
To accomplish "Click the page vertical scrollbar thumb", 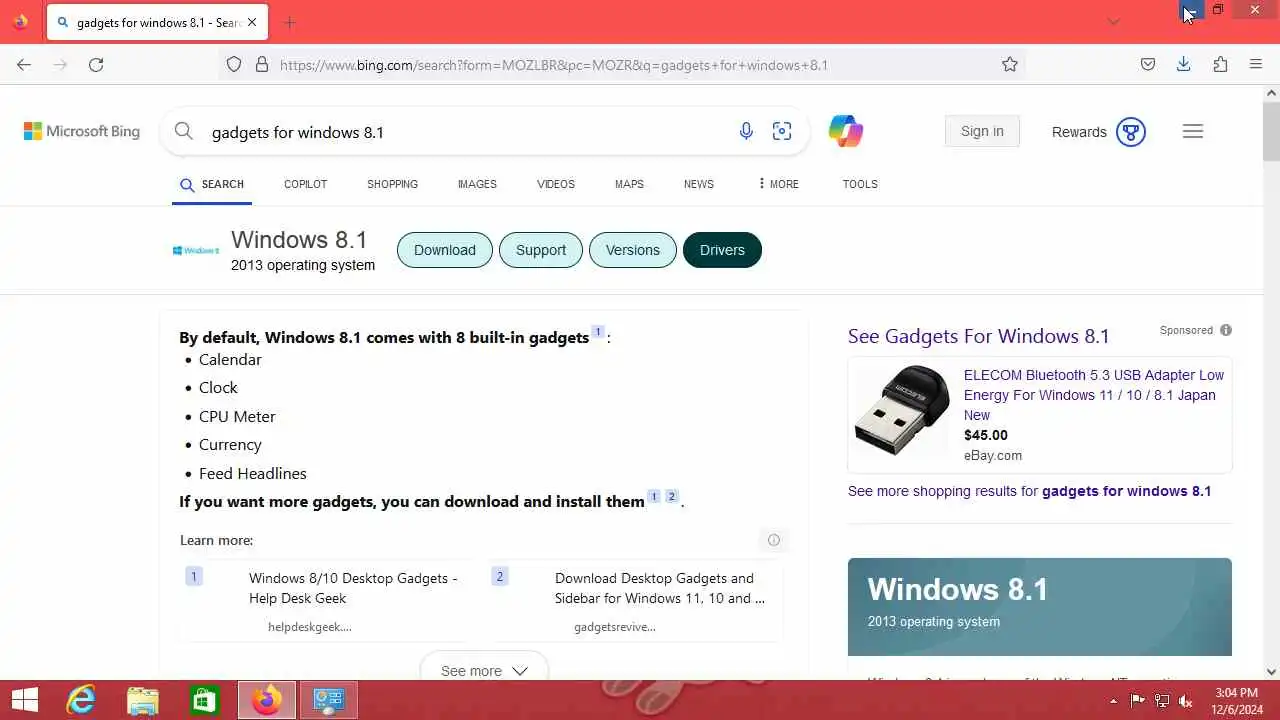I will (x=1271, y=130).
